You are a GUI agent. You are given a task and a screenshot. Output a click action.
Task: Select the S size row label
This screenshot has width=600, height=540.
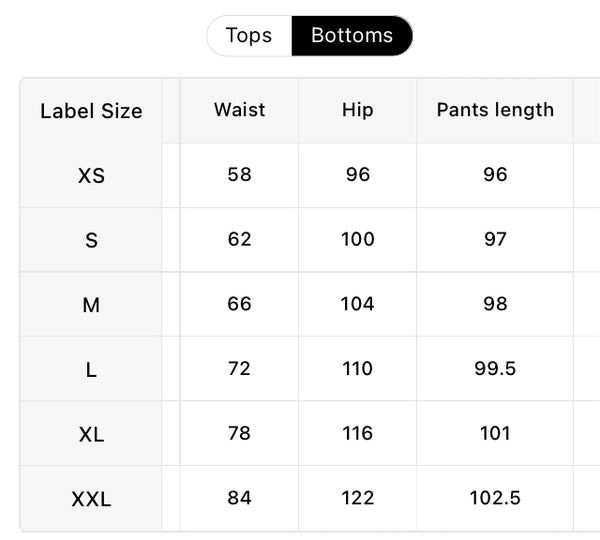coord(91,240)
